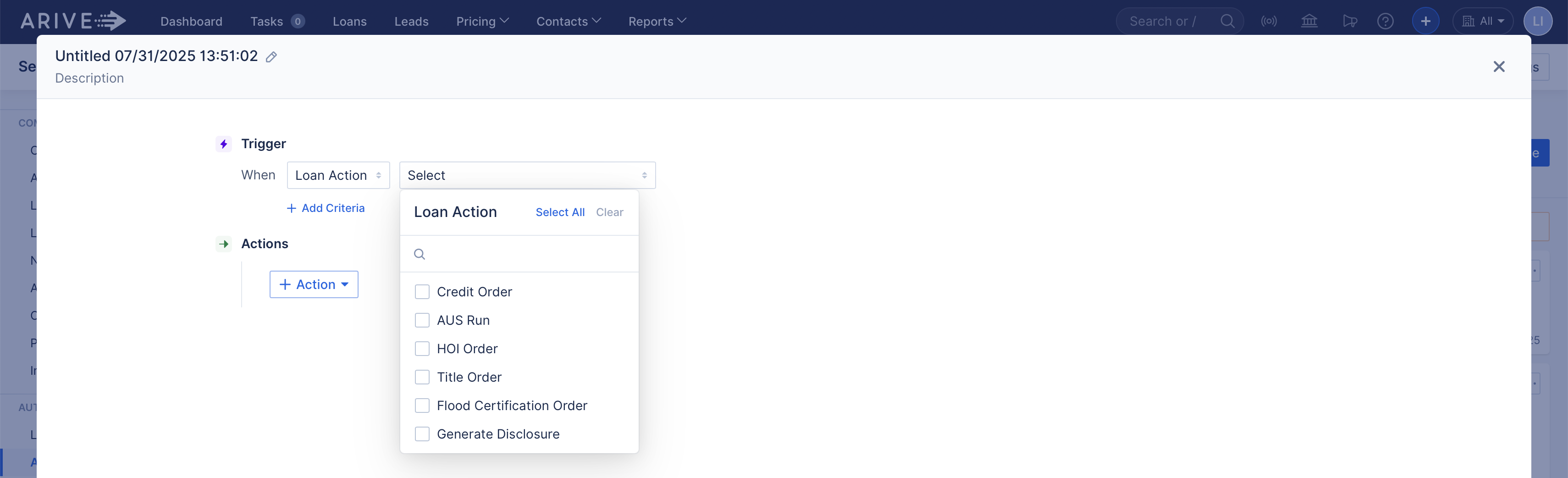Image resolution: width=1568 pixels, height=478 pixels.
Task: Click the green arrow Actions icon
Action: [223, 244]
